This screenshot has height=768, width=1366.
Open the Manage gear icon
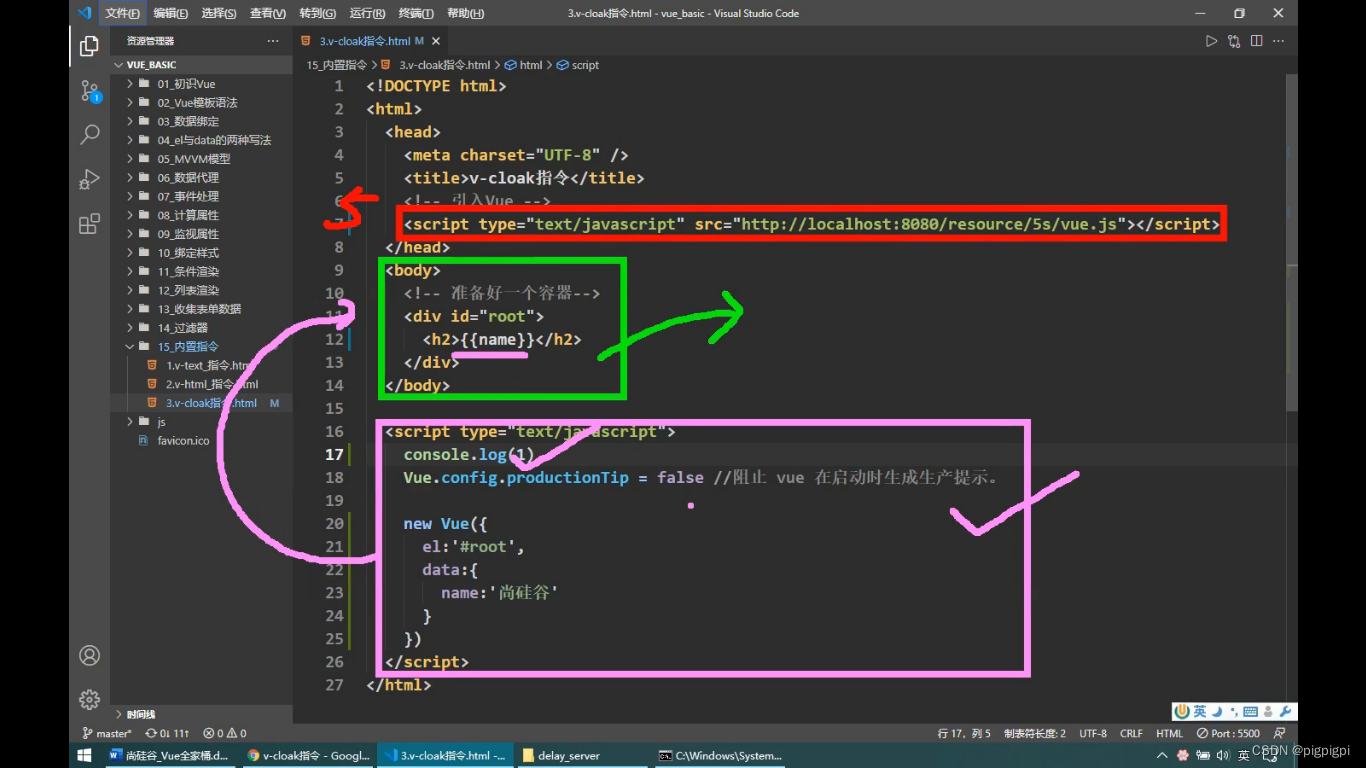click(89, 699)
